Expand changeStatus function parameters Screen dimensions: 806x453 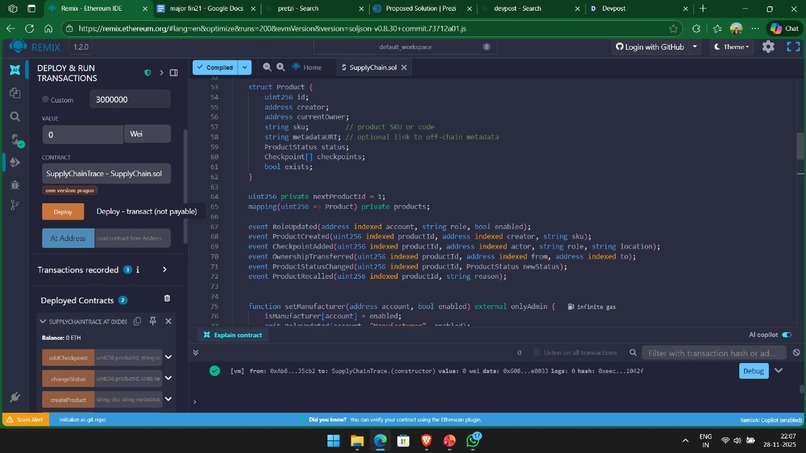coord(168,378)
